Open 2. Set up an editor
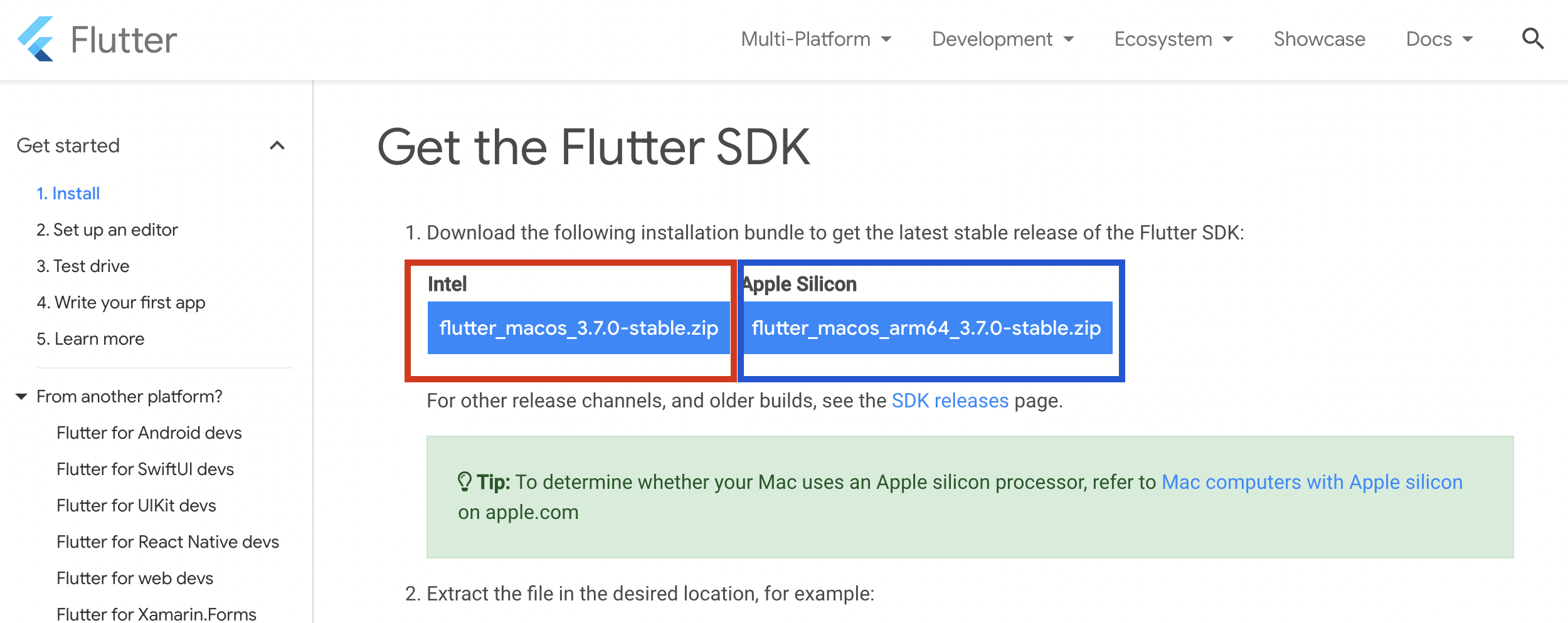Image resolution: width=1568 pixels, height=623 pixels. [x=107, y=229]
